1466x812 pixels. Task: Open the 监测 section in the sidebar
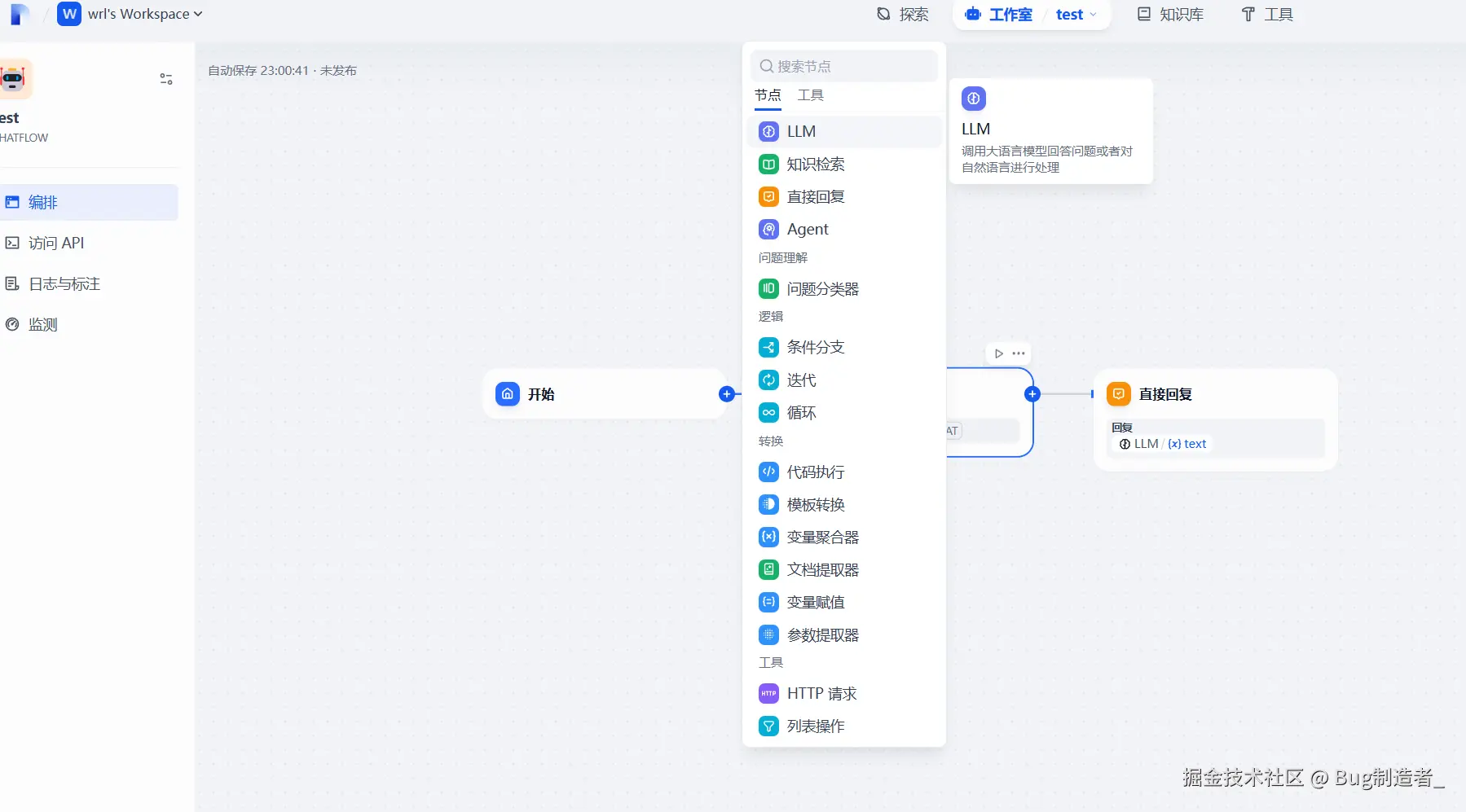[41, 324]
